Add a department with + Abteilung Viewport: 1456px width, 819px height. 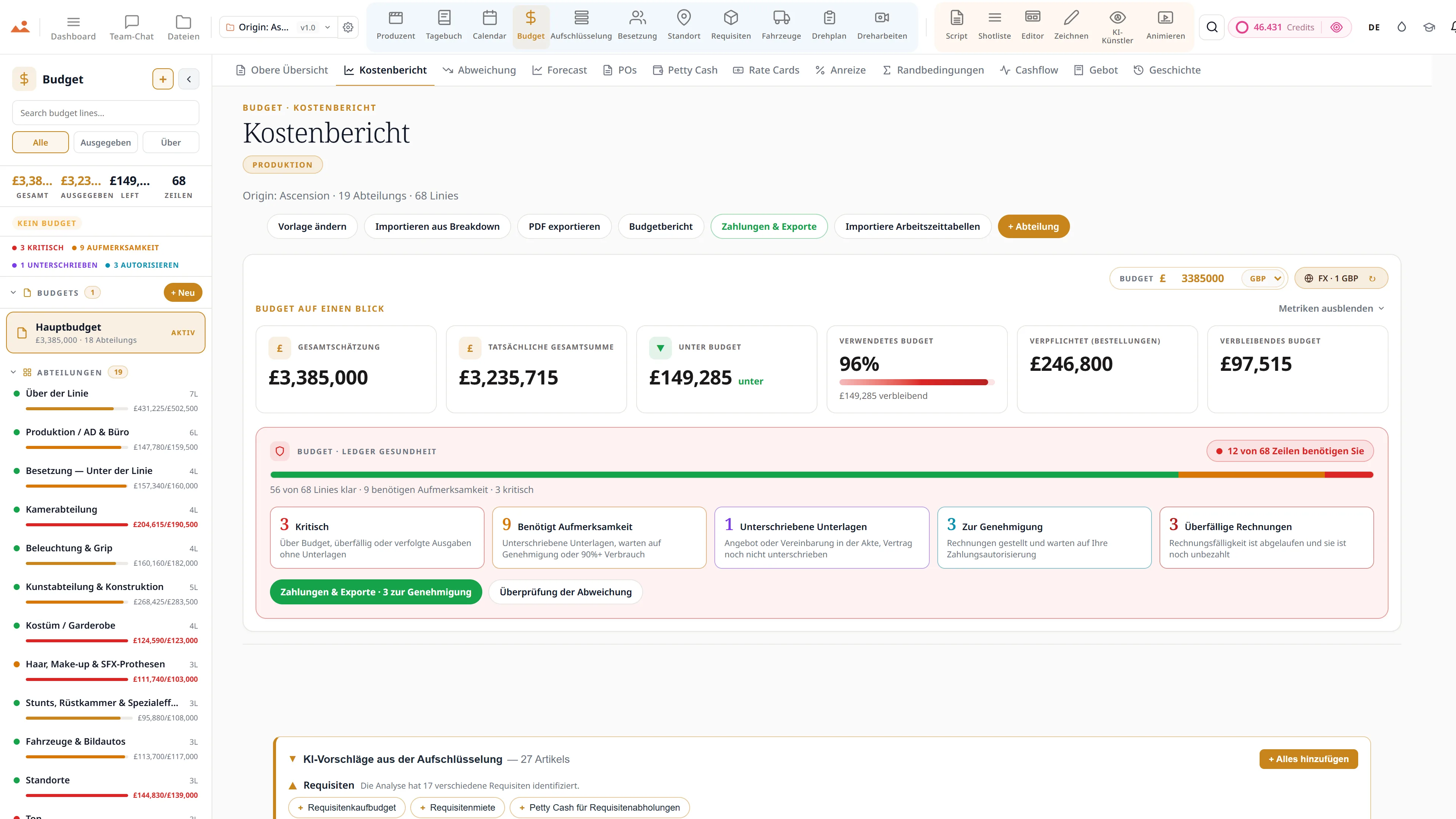point(1033,227)
